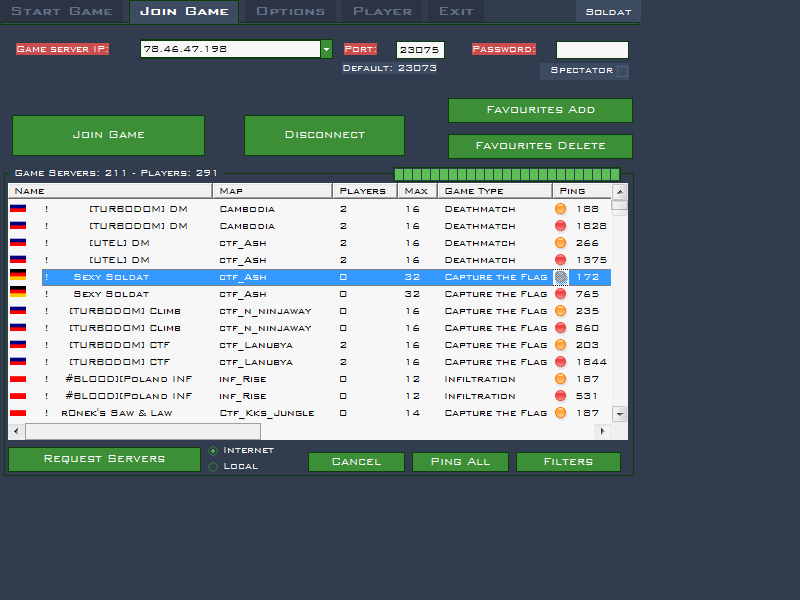Viewport: 800px width, 600px height.
Task: Click the Russian flag on the ping 266 row
Action: tap(18, 243)
